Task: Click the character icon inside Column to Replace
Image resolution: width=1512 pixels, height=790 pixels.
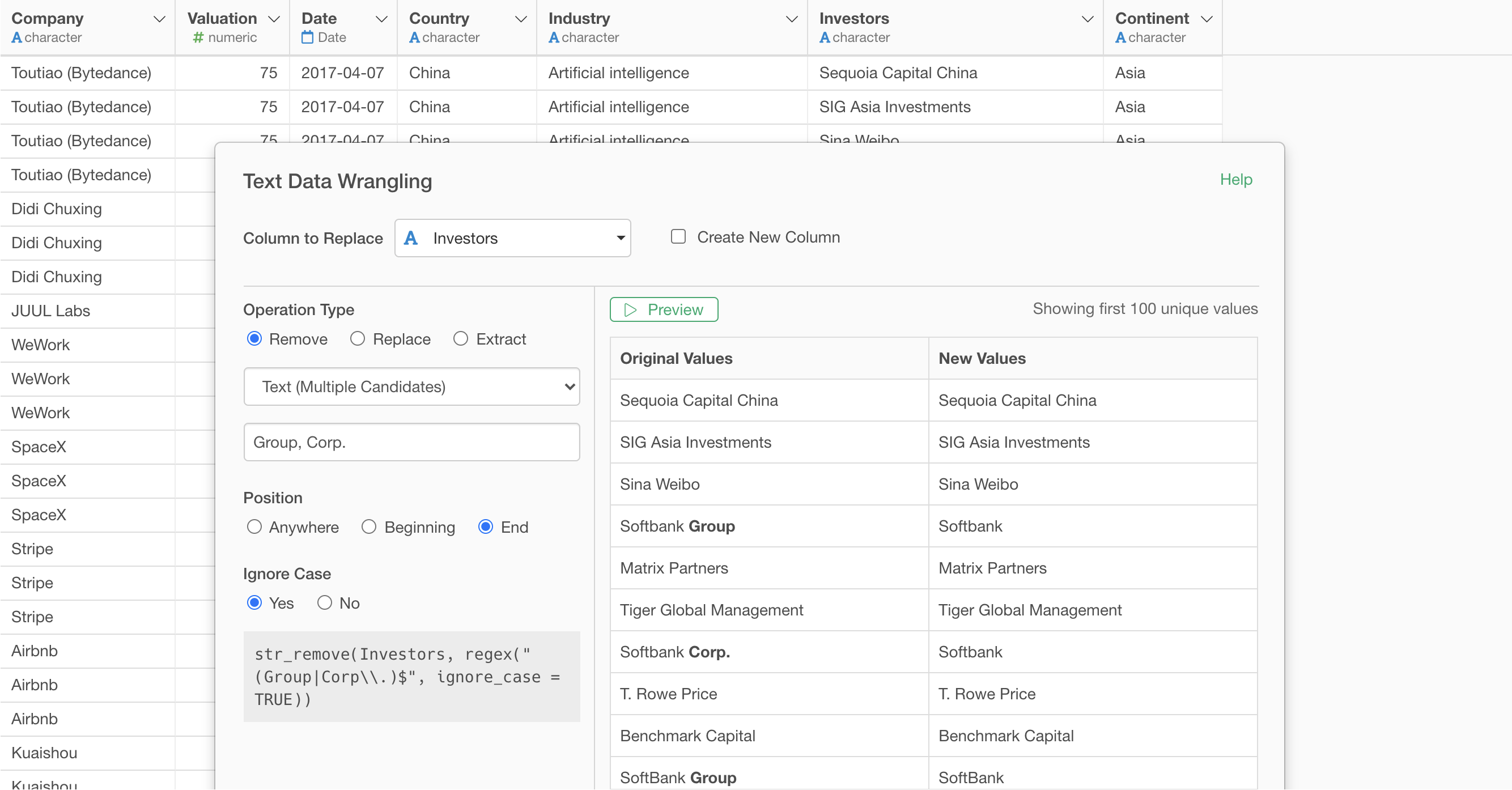Action: pyautogui.click(x=411, y=238)
